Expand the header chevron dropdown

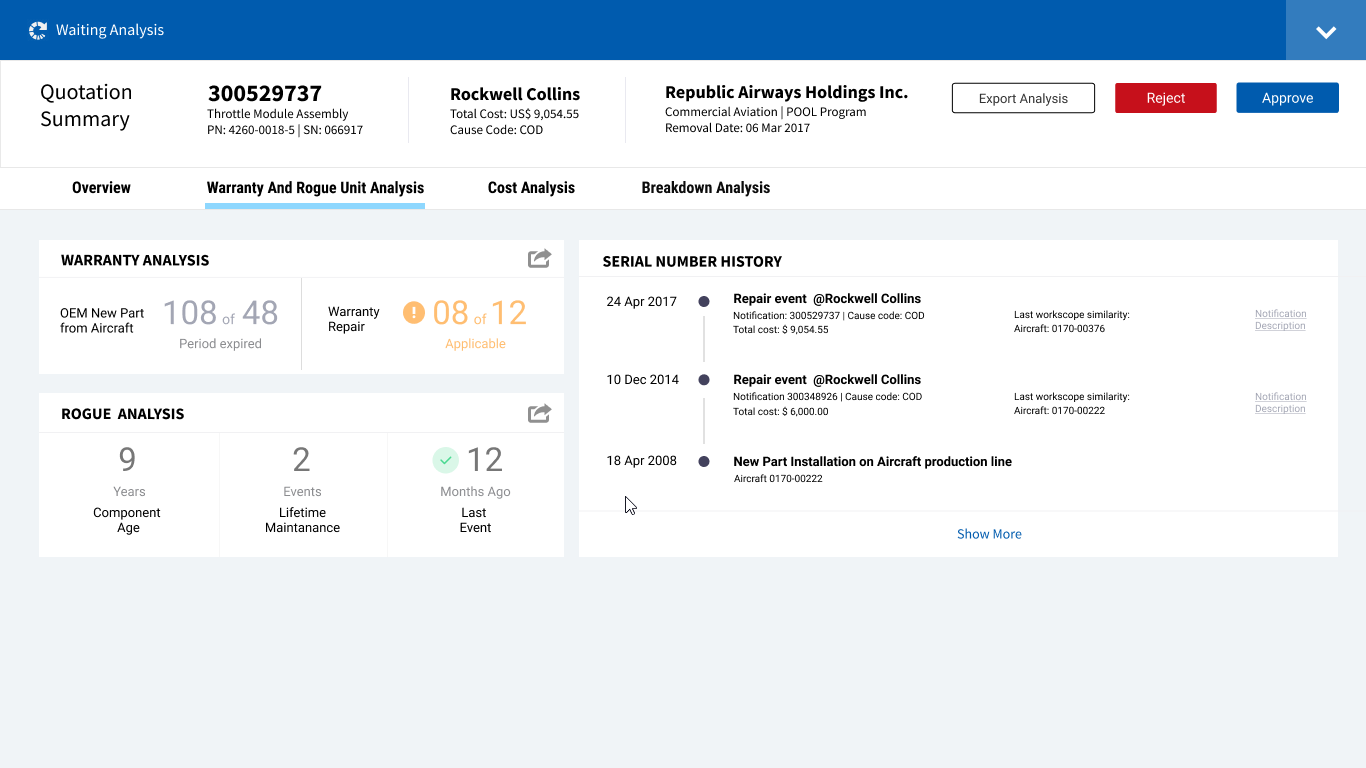click(1326, 31)
